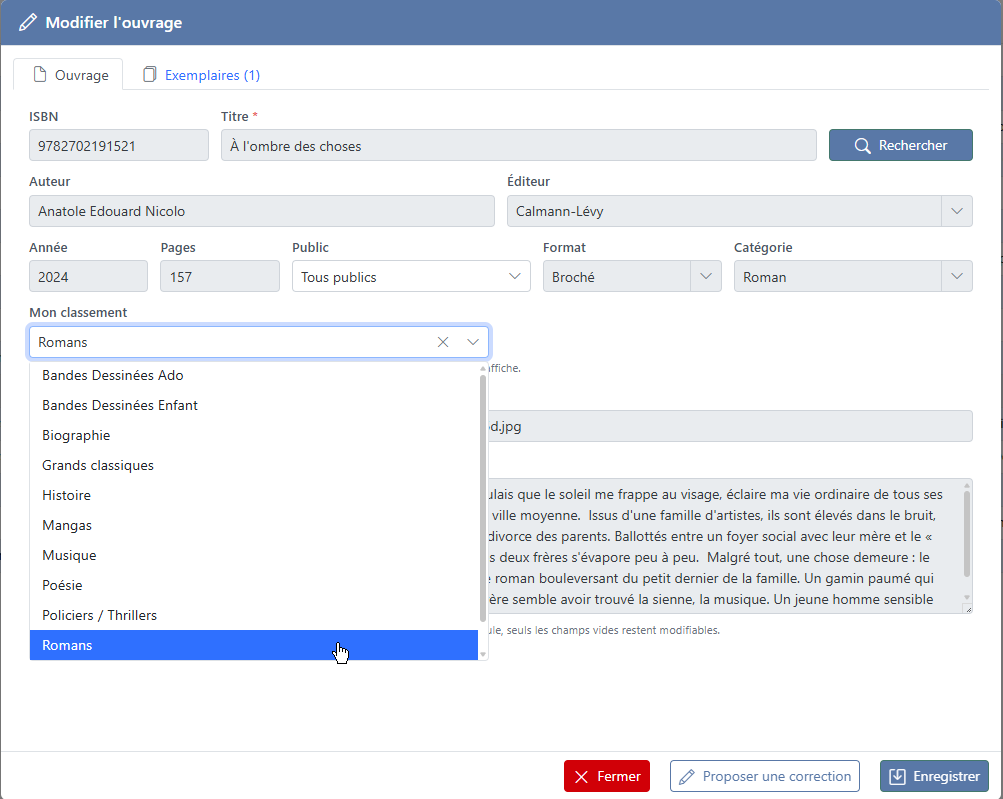Select Musique from the dropdown list
The image size is (1003, 799).
254,556
